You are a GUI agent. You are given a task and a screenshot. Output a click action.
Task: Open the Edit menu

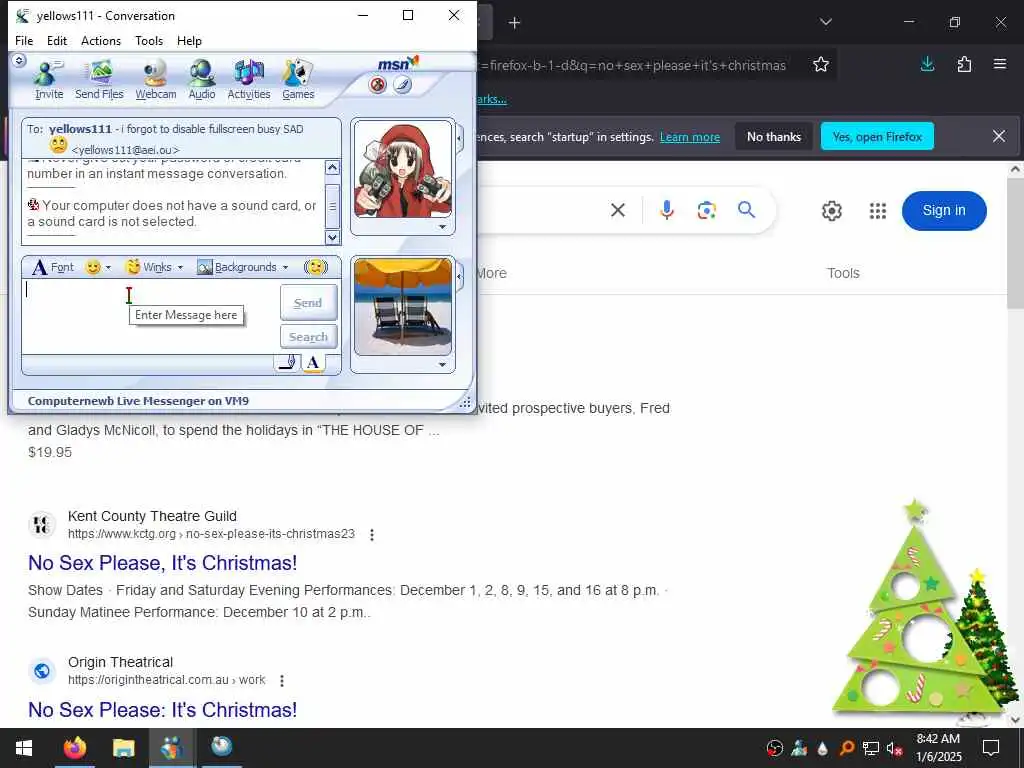tap(57, 40)
